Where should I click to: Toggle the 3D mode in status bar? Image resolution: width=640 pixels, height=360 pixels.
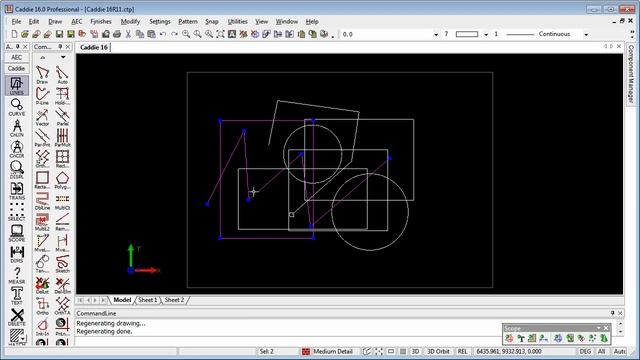tap(415, 351)
